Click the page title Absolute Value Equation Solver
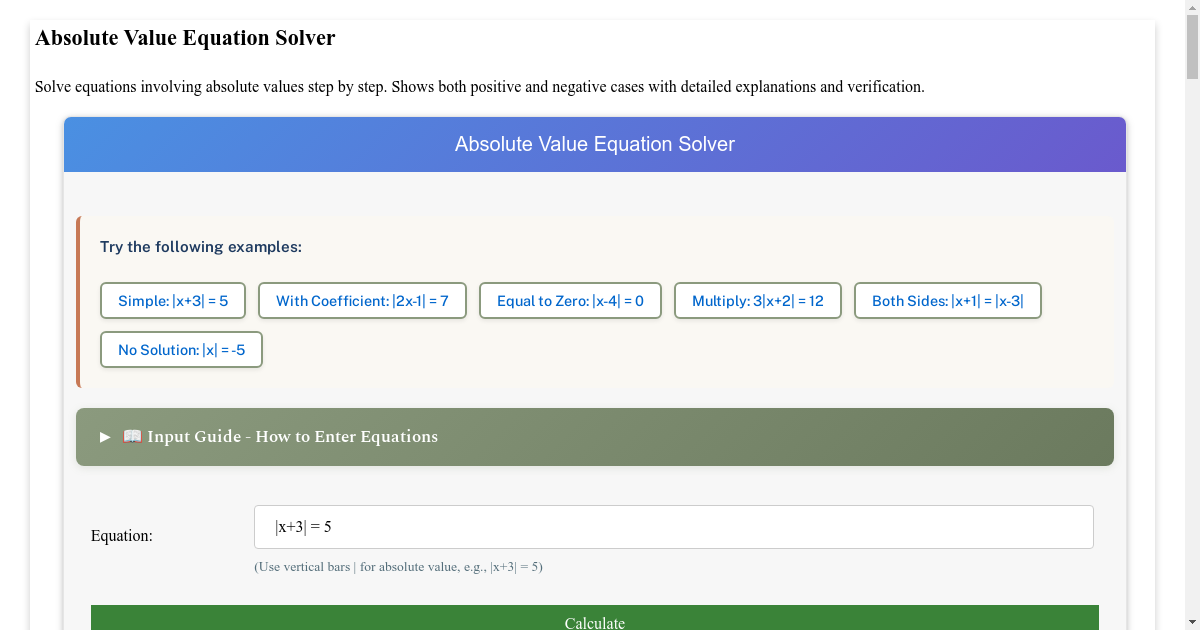The height and width of the screenshot is (630, 1200). (x=185, y=38)
